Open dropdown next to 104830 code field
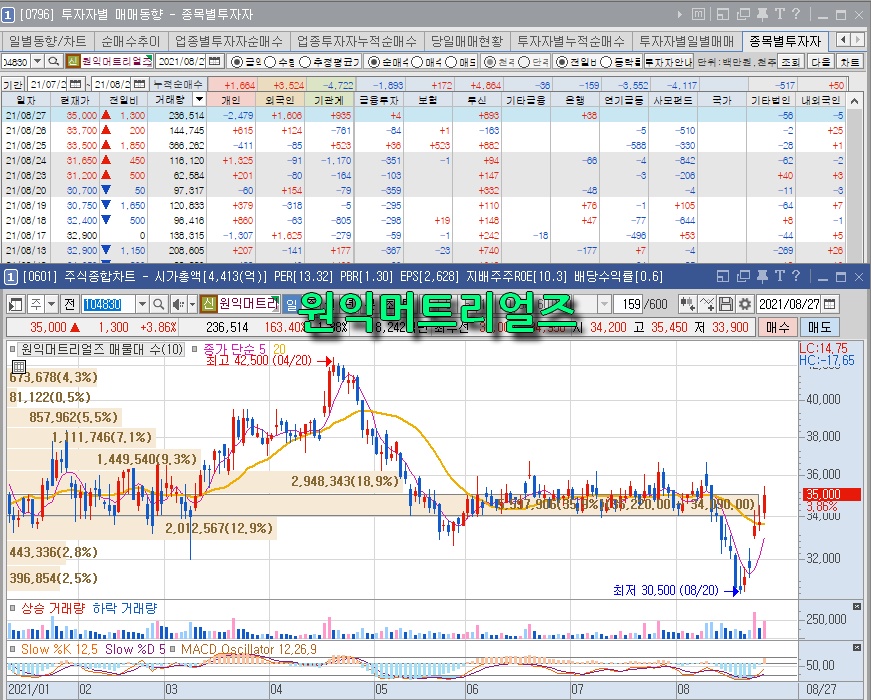 pyautogui.click(x=142, y=304)
